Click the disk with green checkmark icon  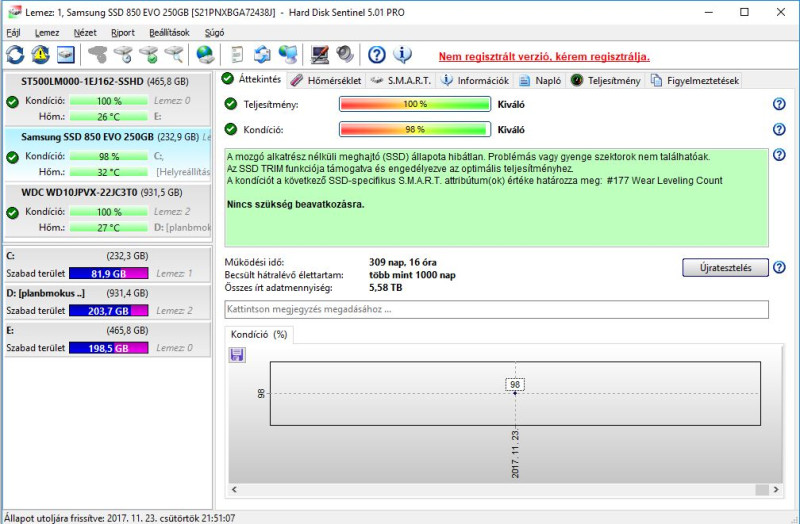[148, 54]
